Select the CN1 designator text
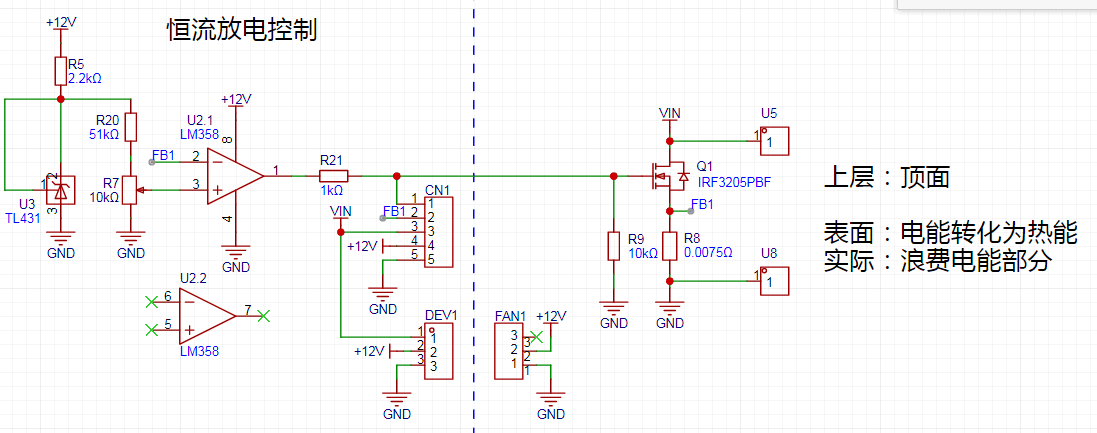 (x=438, y=190)
